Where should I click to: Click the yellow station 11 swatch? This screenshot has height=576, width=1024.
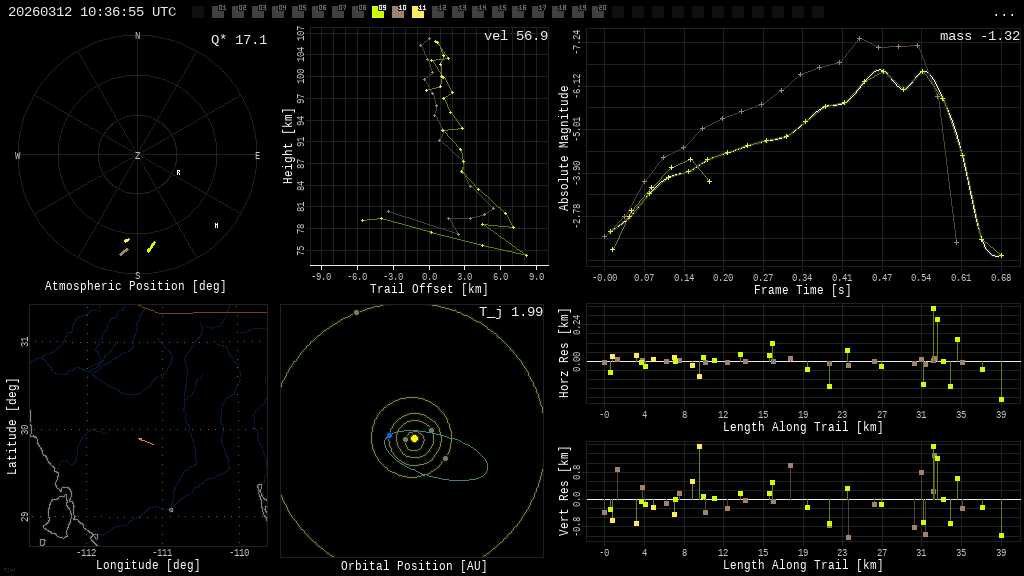click(x=417, y=12)
